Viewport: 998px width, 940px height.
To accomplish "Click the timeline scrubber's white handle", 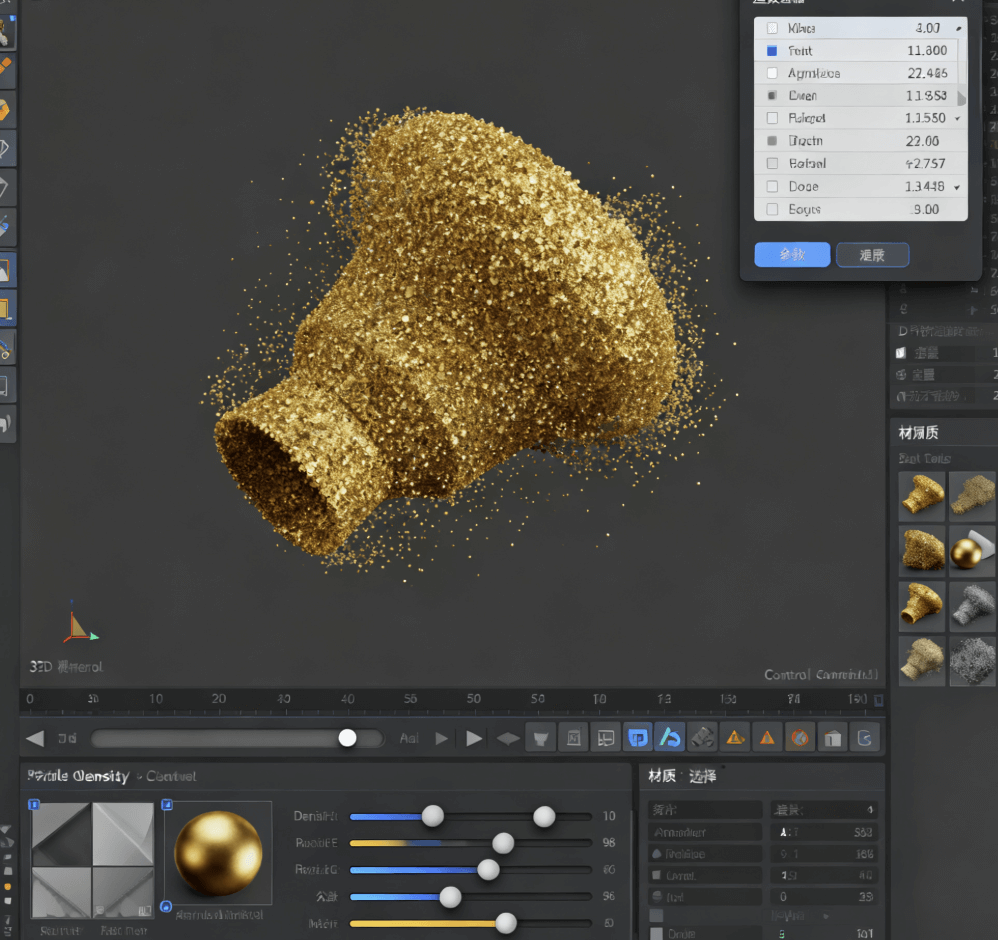I will (347, 738).
